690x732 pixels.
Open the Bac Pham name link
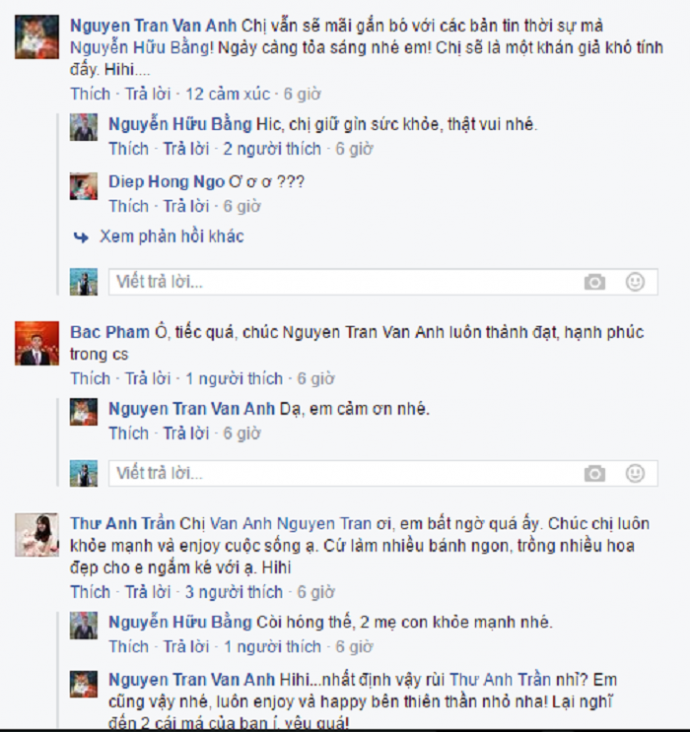tap(110, 332)
